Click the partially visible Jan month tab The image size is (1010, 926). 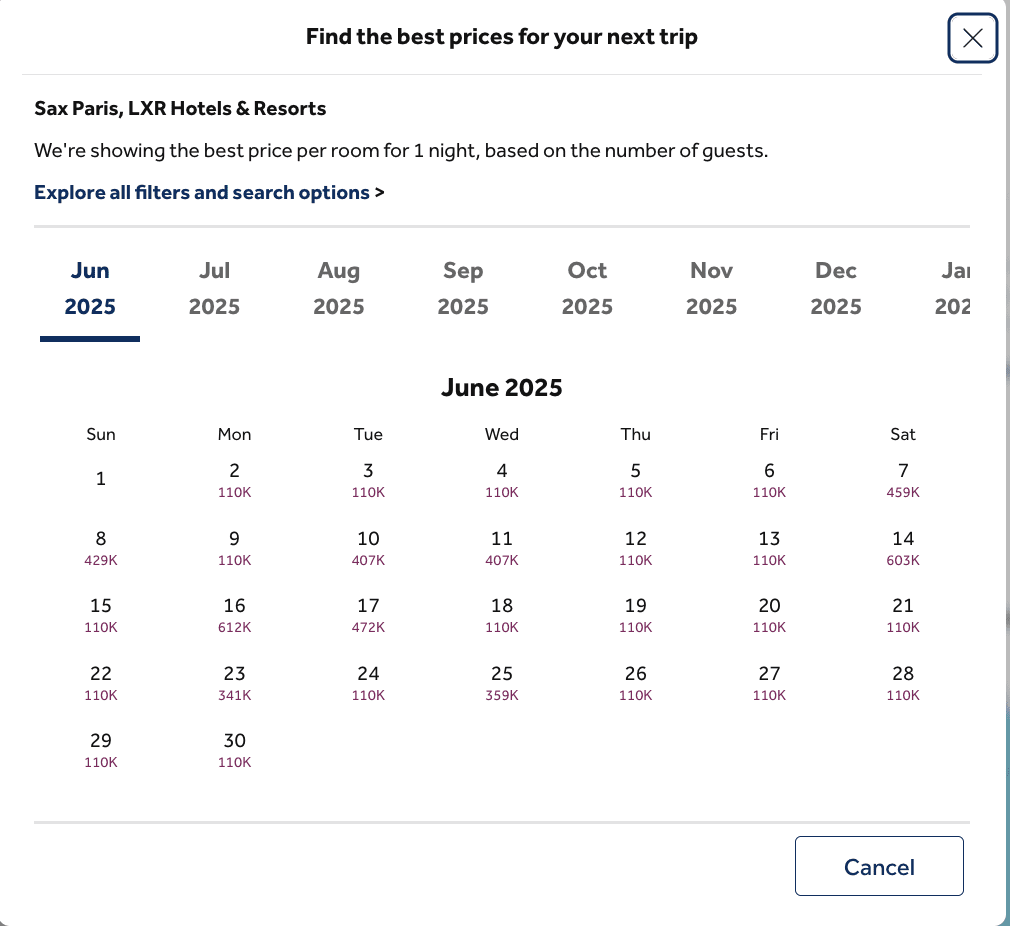point(953,288)
